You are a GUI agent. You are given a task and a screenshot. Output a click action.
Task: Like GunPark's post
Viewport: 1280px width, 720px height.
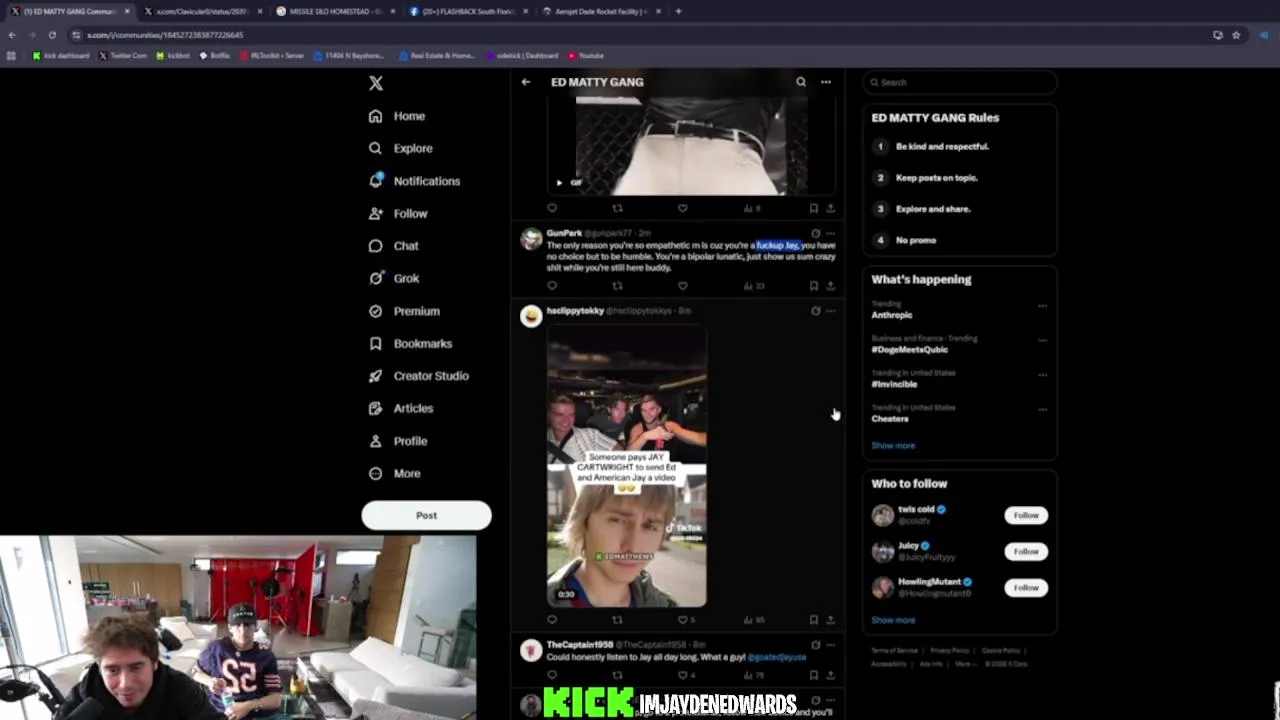click(683, 286)
